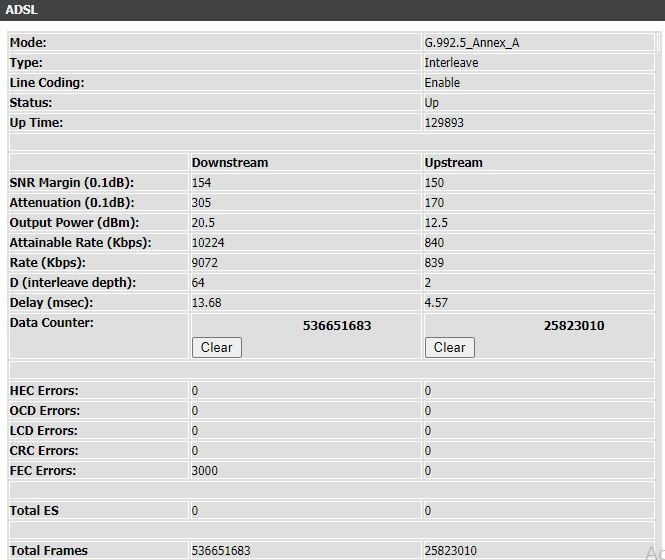Select the downstream Attainable Rate value 10224
Image resolution: width=665 pixels, height=560 pixels.
[x=208, y=243]
